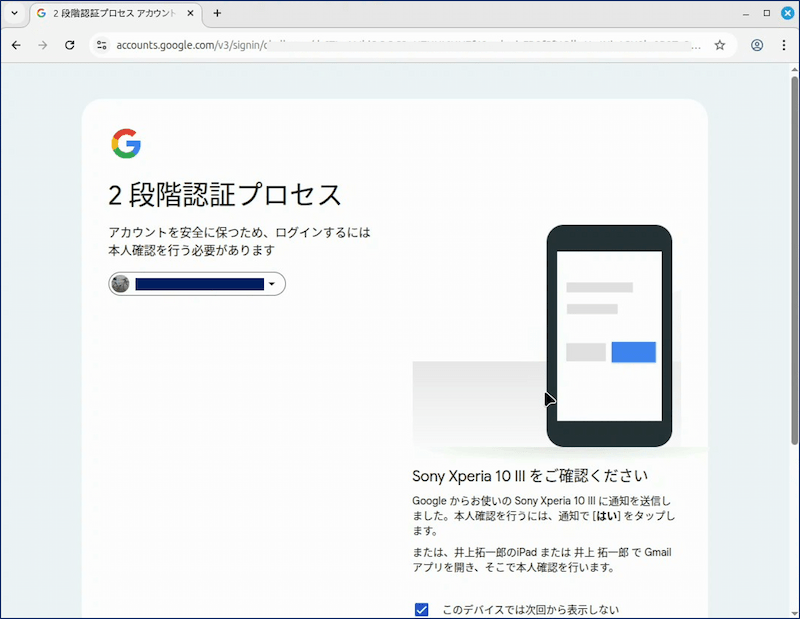Open the tab search chevron dropdown

click(14, 13)
